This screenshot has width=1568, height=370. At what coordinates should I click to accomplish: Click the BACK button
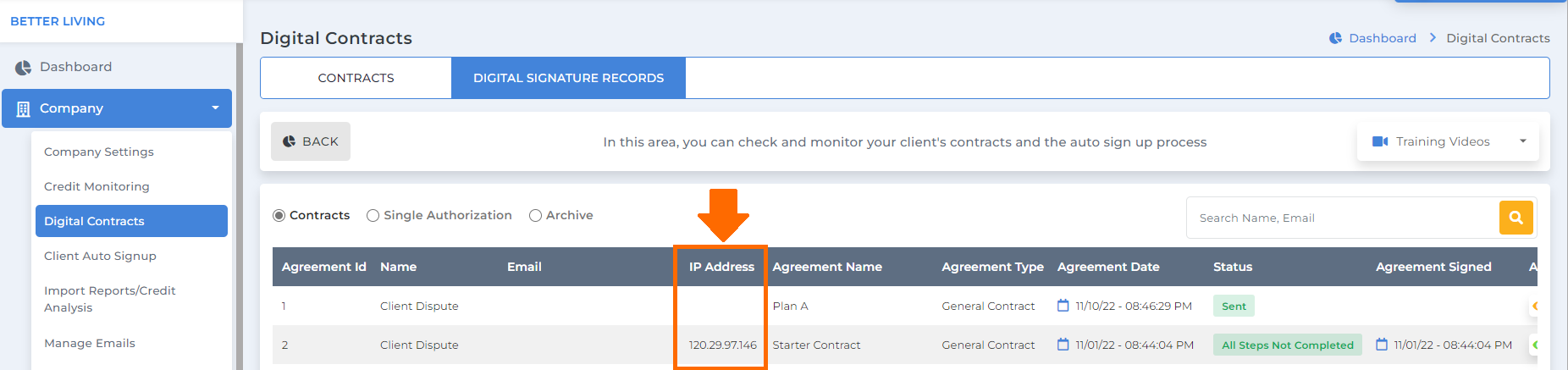pyautogui.click(x=311, y=141)
